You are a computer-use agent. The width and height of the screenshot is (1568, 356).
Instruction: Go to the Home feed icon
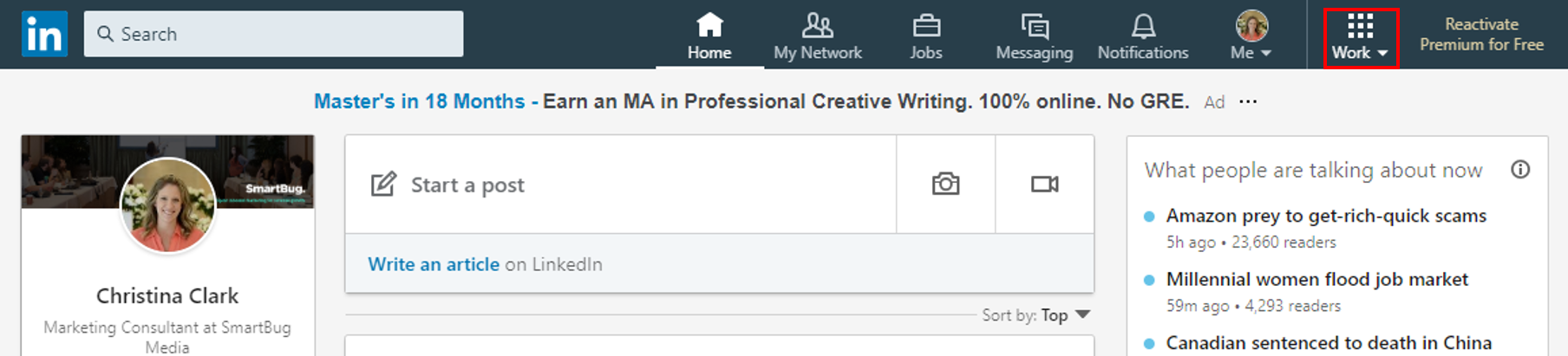click(x=709, y=25)
